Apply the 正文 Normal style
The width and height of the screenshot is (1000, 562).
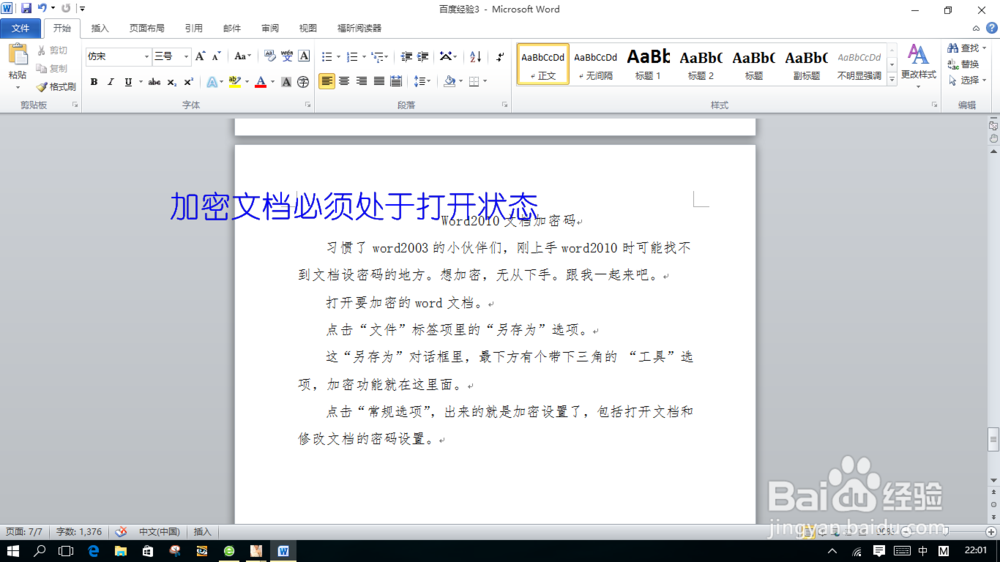(543, 64)
